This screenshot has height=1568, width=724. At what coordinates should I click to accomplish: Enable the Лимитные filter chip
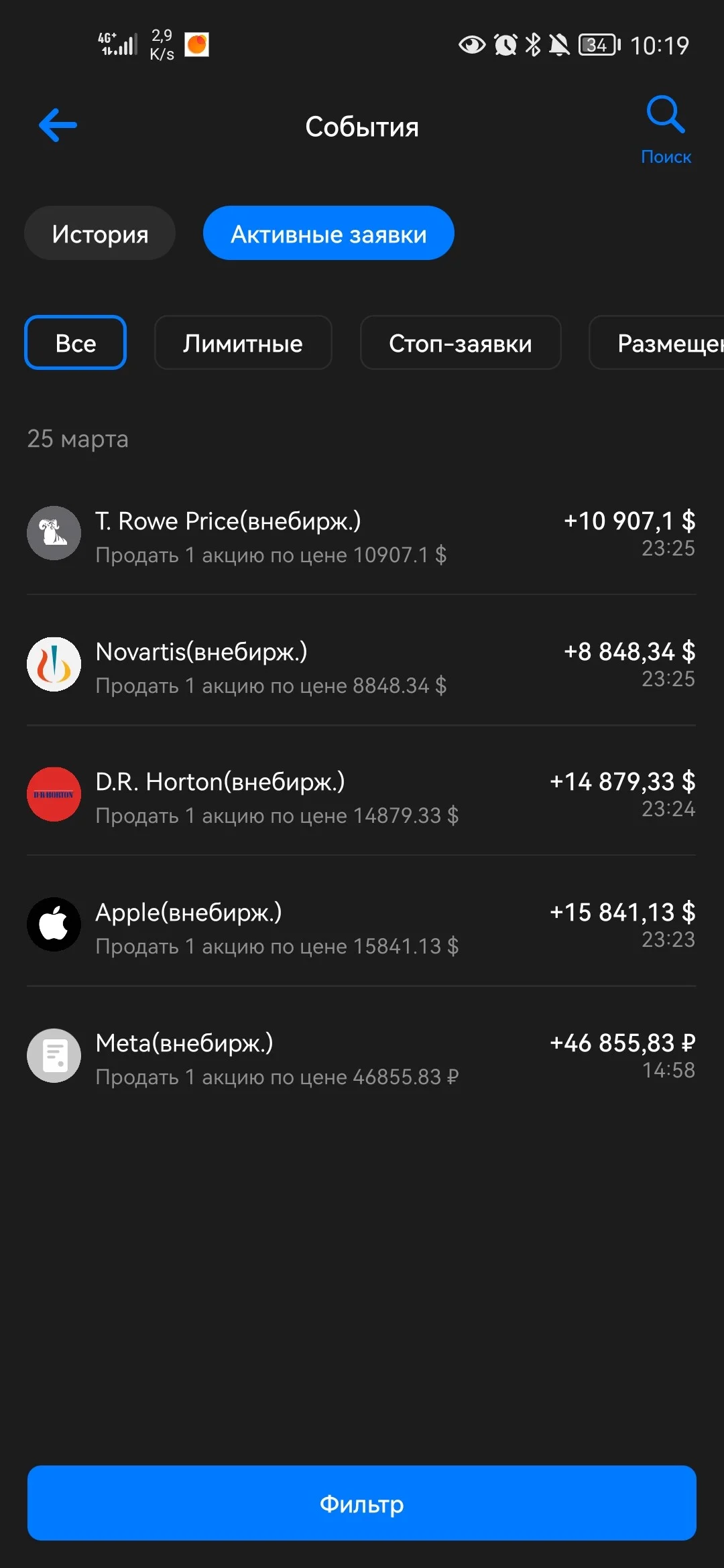tap(243, 342)
